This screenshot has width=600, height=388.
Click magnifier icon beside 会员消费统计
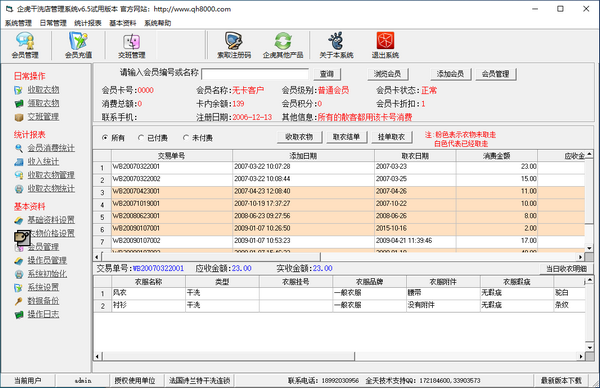18,148
